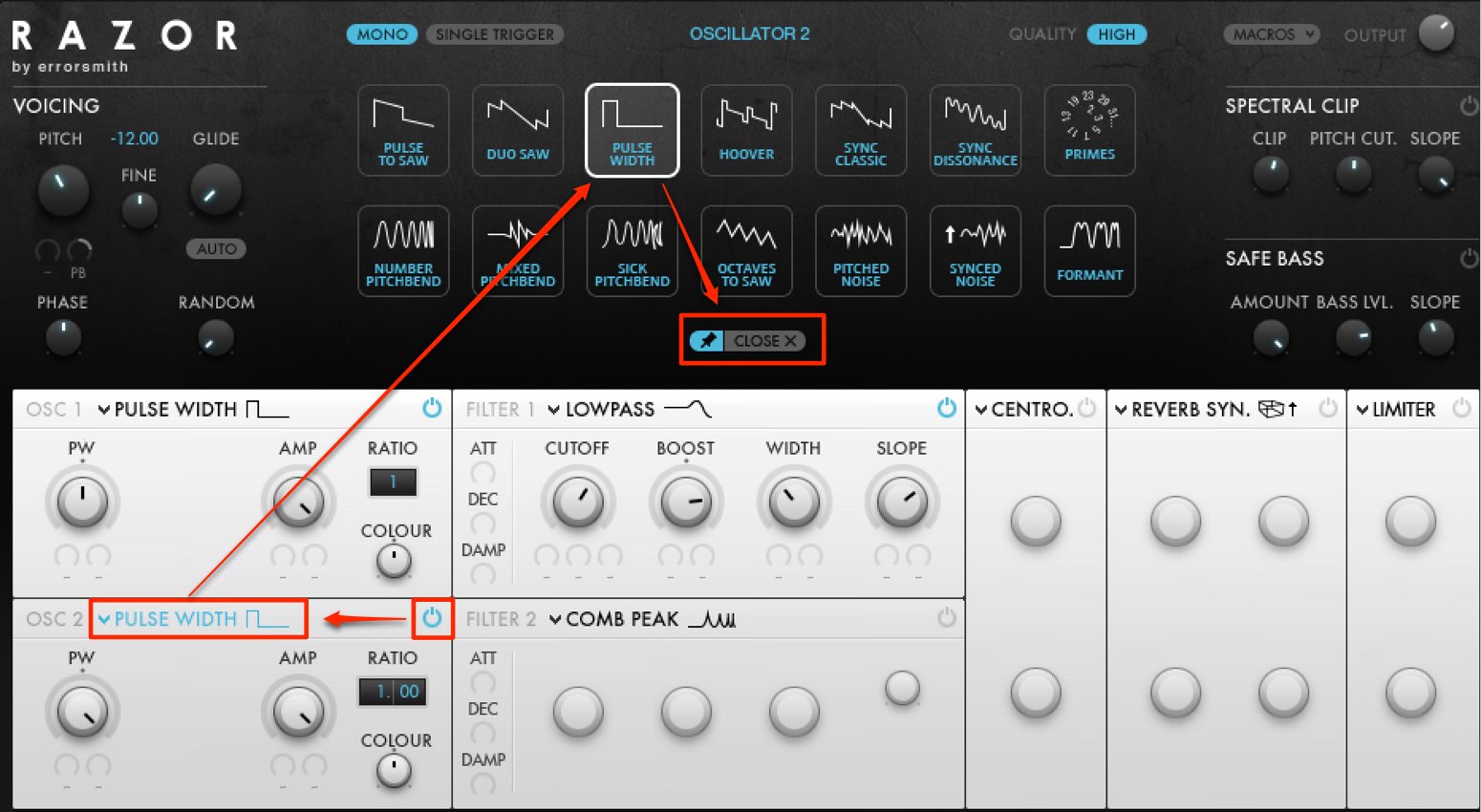Click the OSC 2 Colour knob

tap(394, 771)
